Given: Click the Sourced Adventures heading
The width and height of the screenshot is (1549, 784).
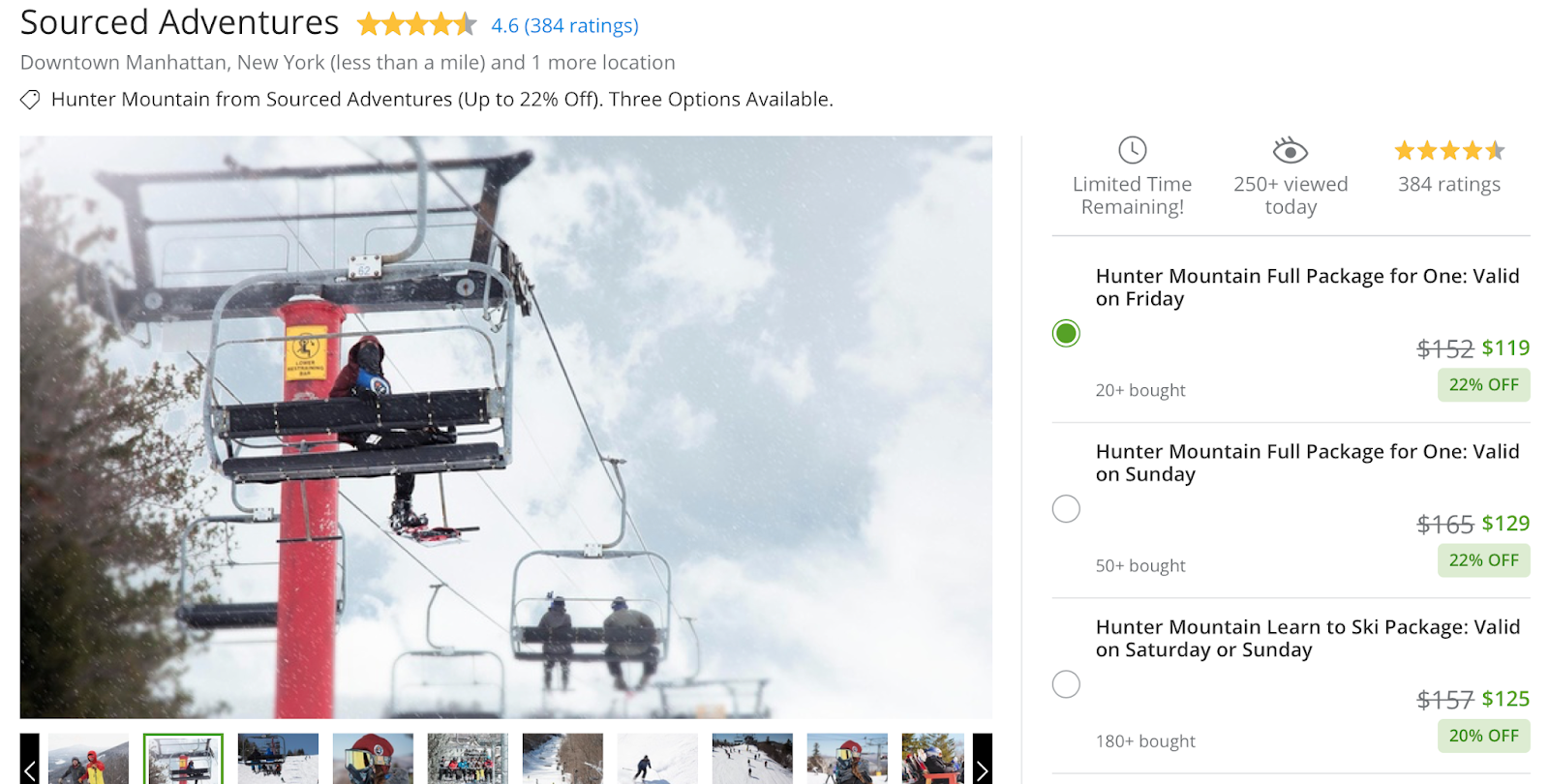Looking at the screenshot, I should [180, 22].
